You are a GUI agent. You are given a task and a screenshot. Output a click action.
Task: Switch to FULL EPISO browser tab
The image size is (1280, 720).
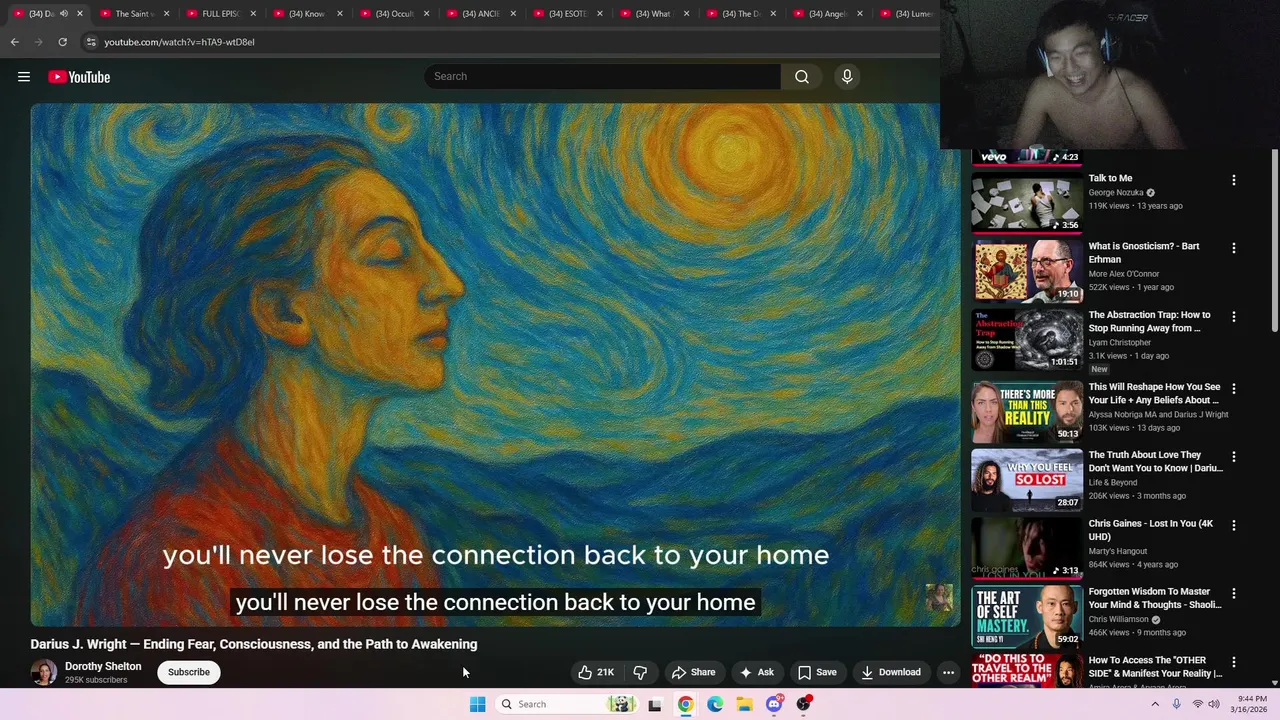220,14
